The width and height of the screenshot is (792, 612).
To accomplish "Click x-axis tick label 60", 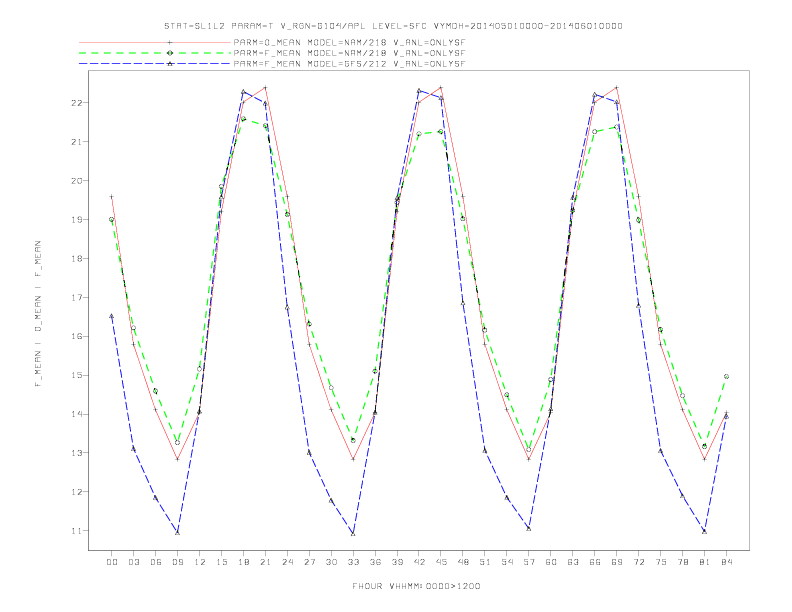I will click(551, 562).
